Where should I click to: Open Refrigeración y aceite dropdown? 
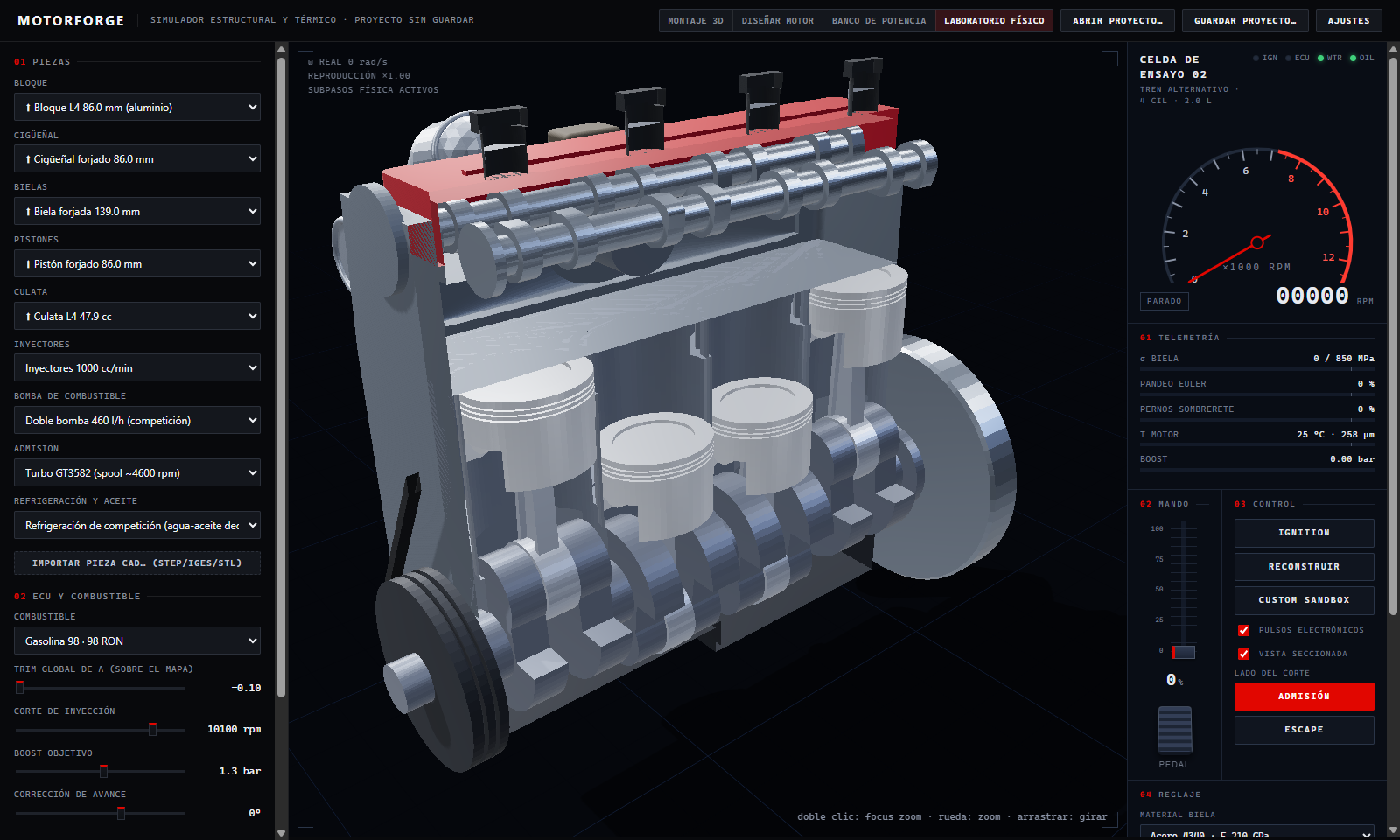[x=137, y=525]
